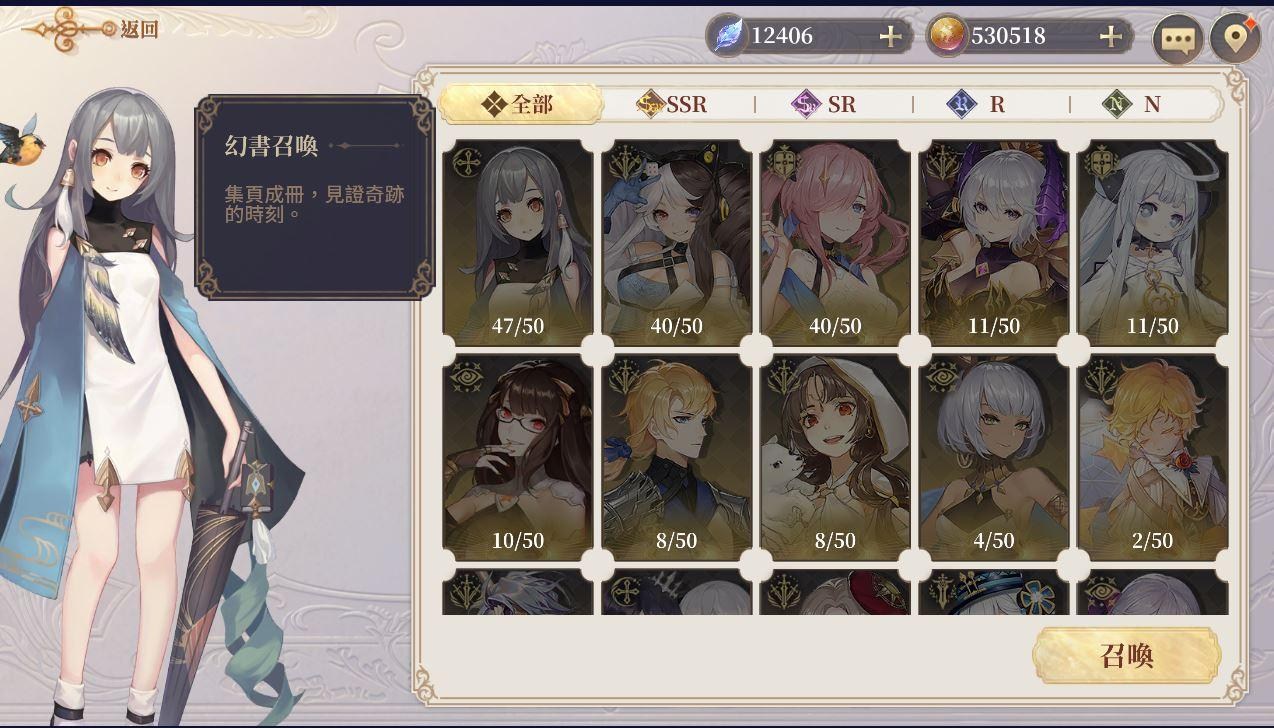Image resolution: width=1274 pixels, height=728 pixels.
Task: Switch to the 全部 tab
Action: click(x=520, y=104)
